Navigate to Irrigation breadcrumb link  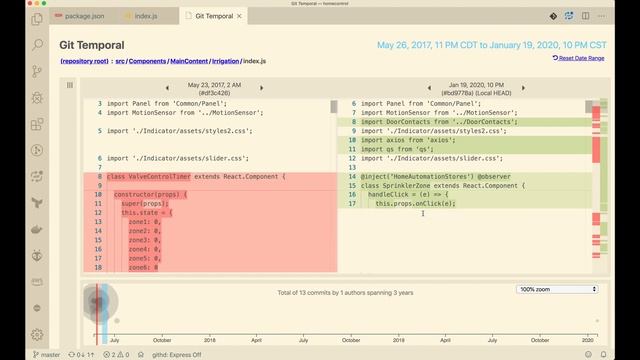pos(225,61)
